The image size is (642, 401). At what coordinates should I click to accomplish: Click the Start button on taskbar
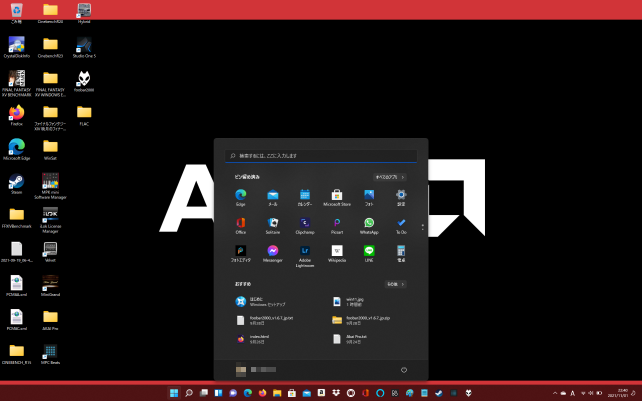point(174,393)
